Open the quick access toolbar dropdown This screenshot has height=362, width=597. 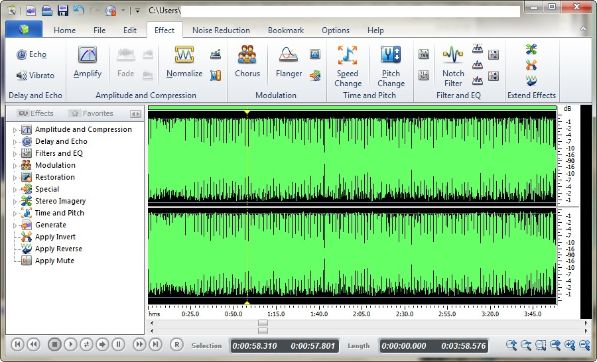pyautogui.click(x=137, y=11)
